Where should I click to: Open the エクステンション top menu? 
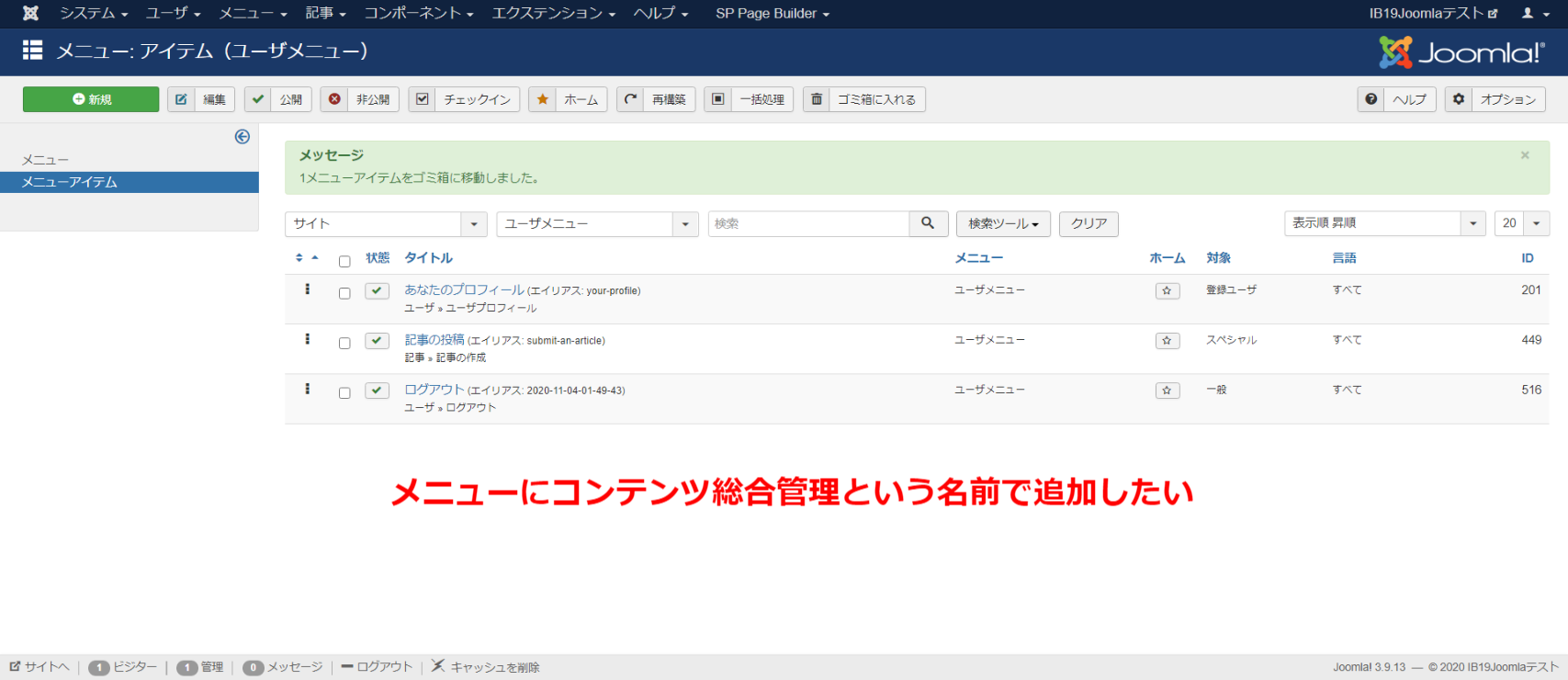553,13
